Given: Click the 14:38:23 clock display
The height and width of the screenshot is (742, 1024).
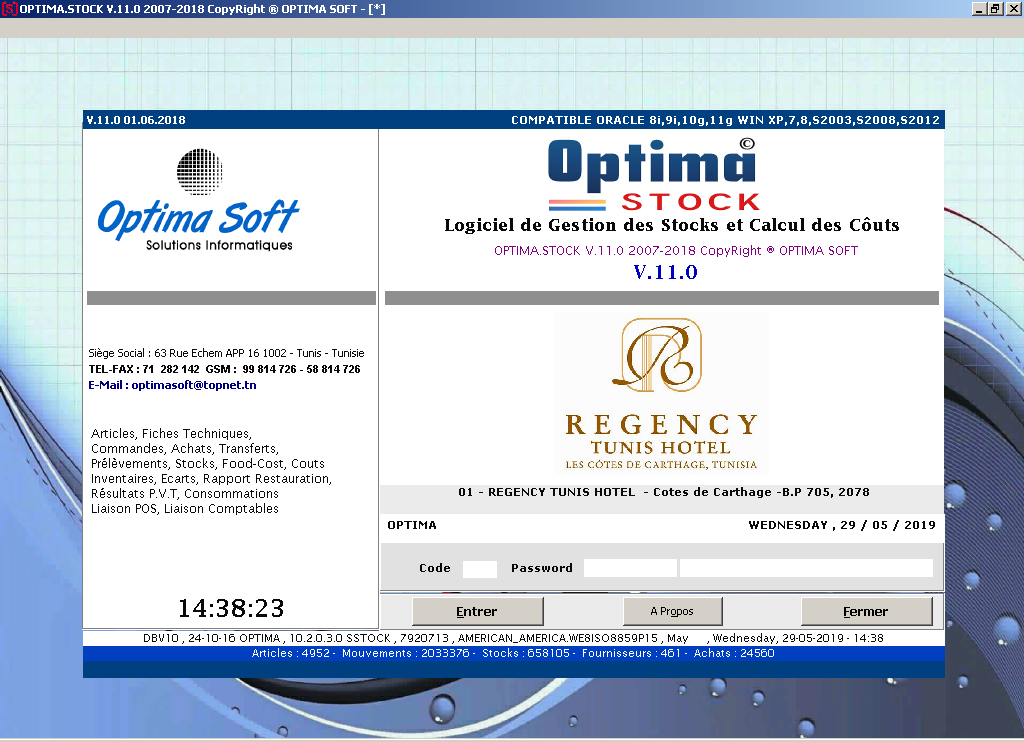Looking at the screenshot, I should point(231,608).
